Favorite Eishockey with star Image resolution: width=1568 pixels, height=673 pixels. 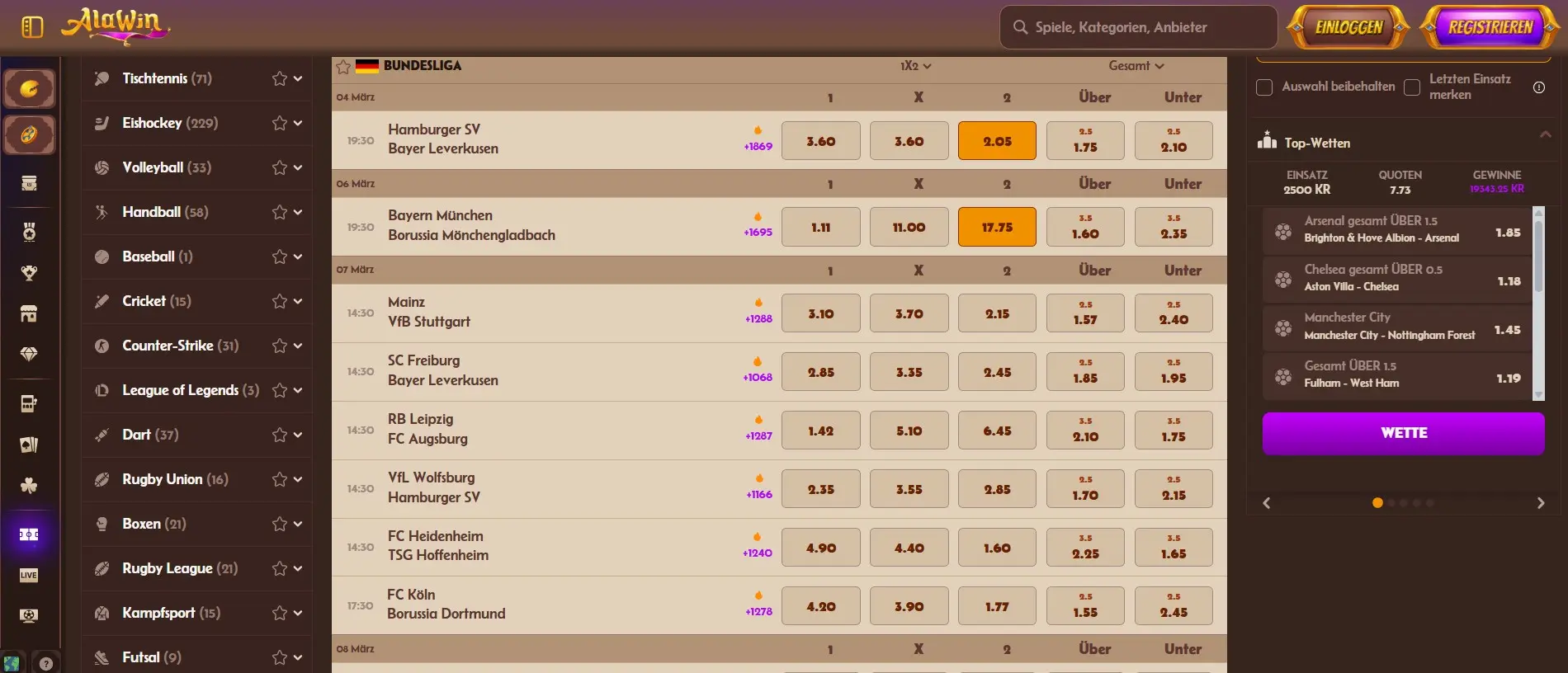[x=280, y=123]
